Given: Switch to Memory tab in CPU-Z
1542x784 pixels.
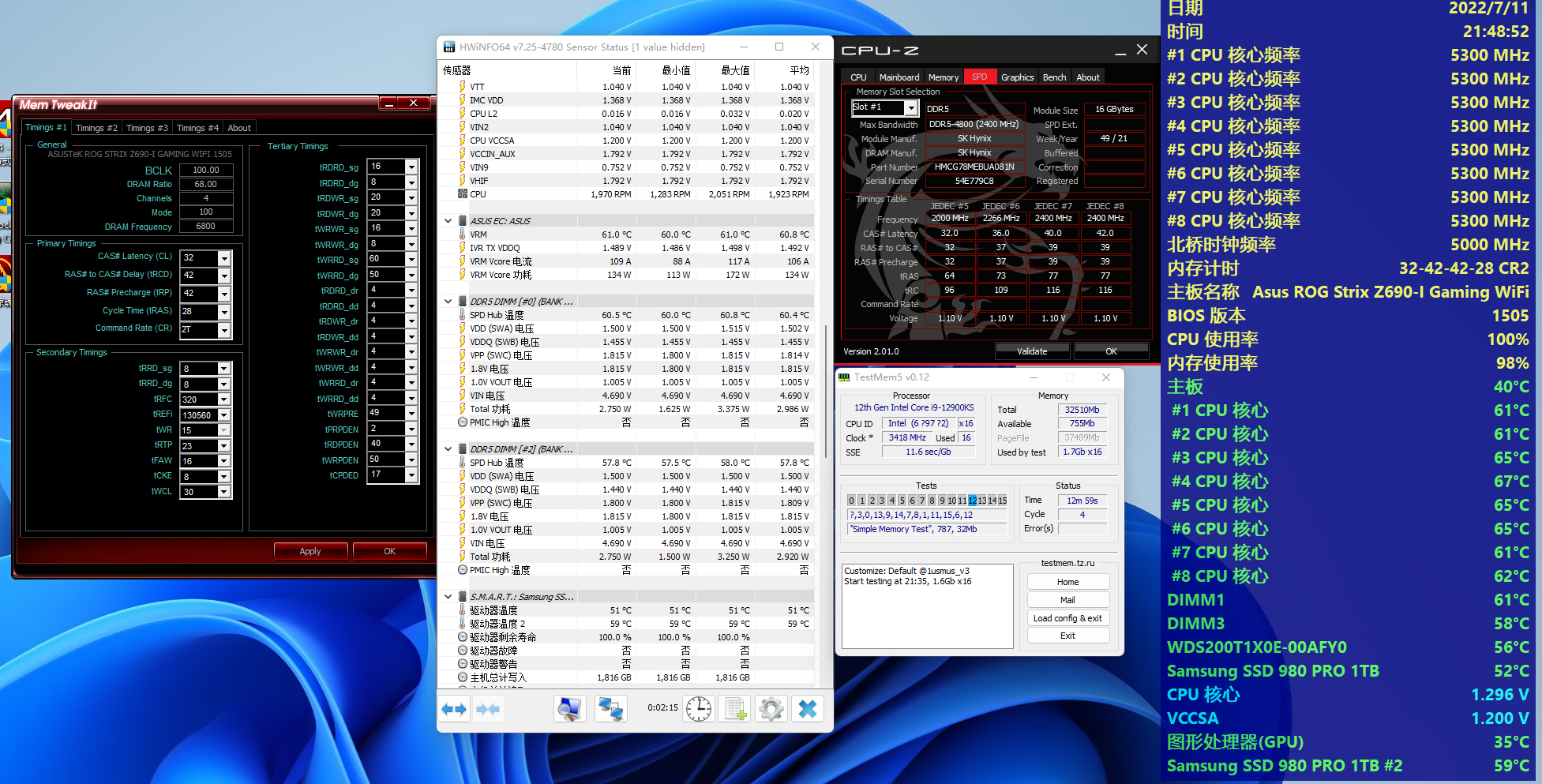Looking at the screenshot, I should coord(944,77).
